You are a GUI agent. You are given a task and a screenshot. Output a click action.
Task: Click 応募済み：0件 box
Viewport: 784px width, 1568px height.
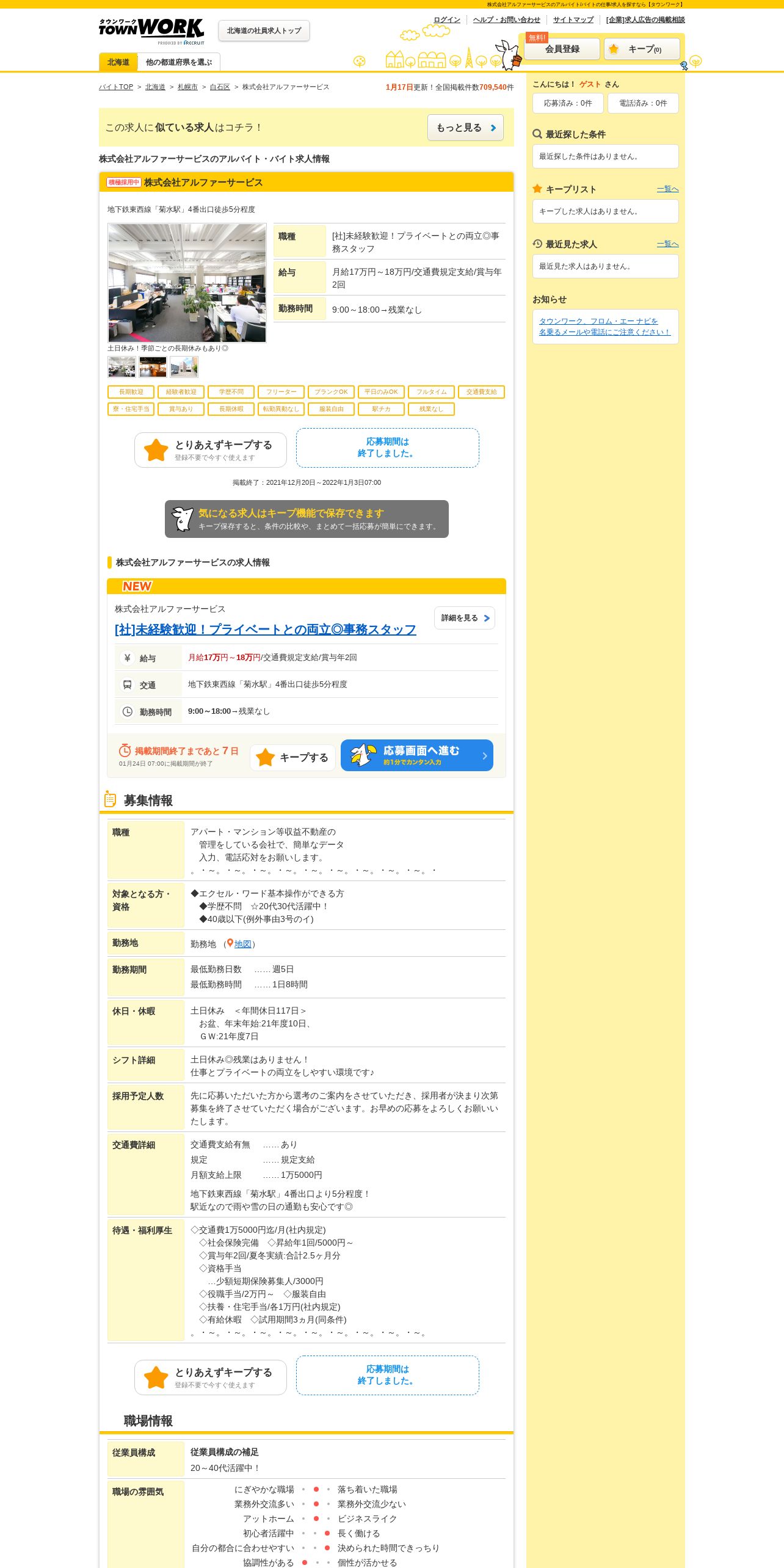[568, 103]
